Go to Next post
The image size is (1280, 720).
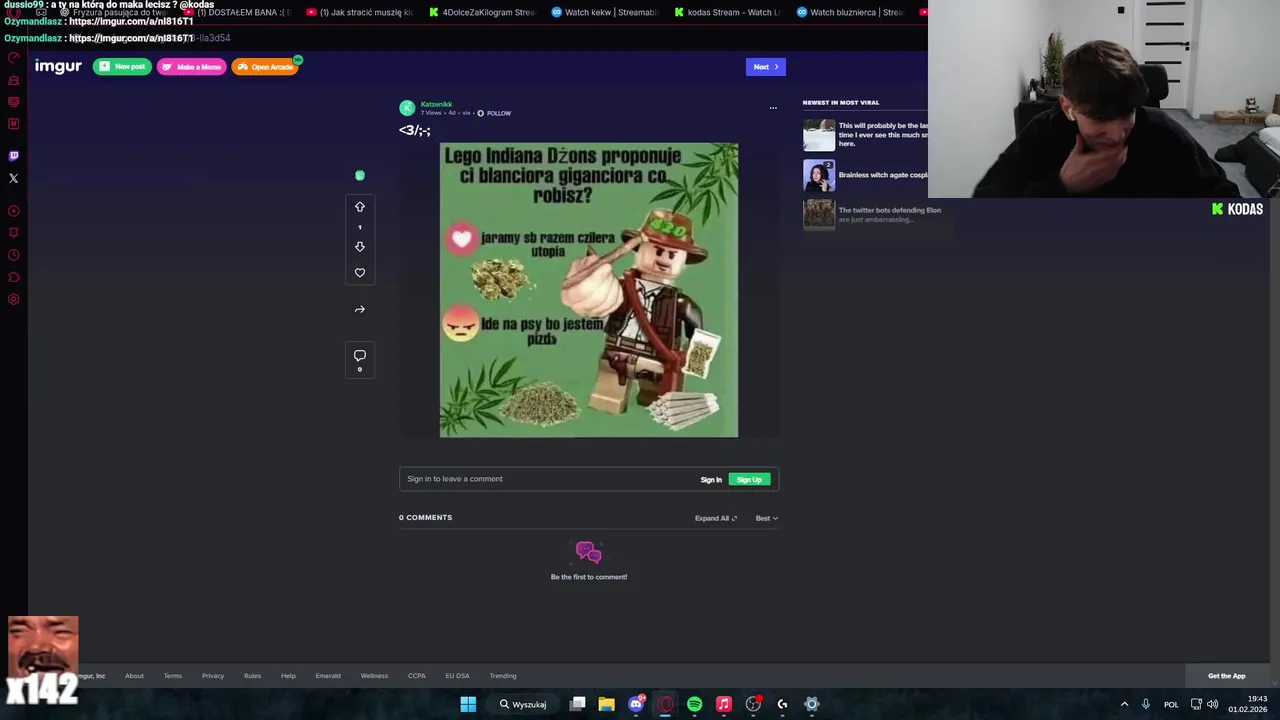coord(766,67)
